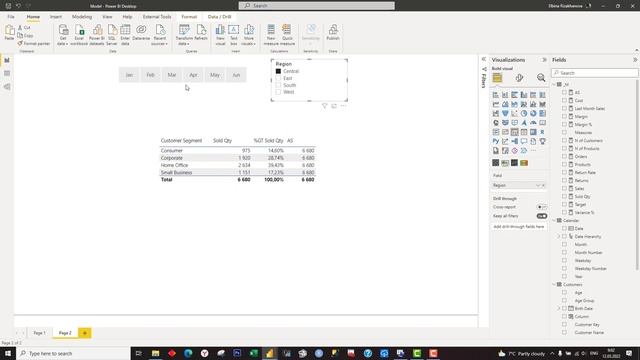Choose the pie chart visual
Screen dimensions: 640x360
(x=524, y=113)
